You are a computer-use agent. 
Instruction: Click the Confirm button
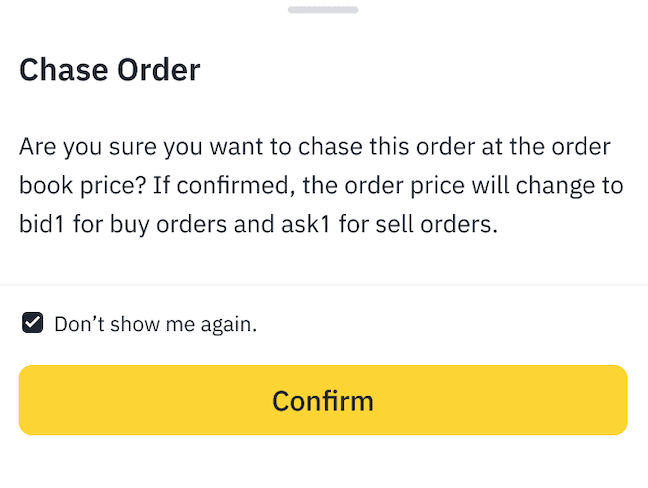coord(323,400)
